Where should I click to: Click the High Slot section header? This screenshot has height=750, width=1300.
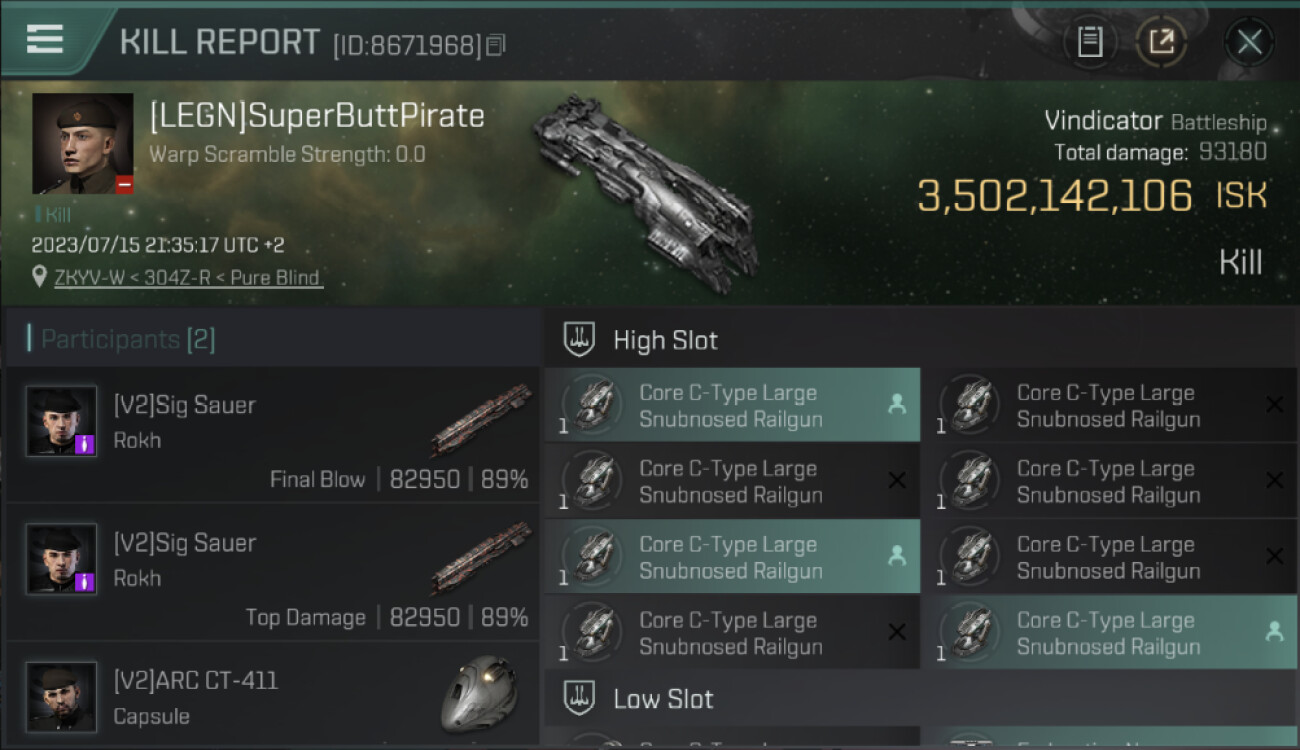(666, 340)
